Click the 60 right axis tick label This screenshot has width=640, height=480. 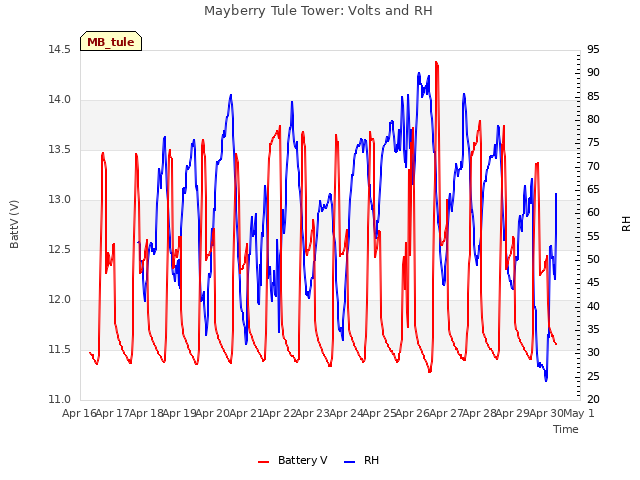coord(593,213)
